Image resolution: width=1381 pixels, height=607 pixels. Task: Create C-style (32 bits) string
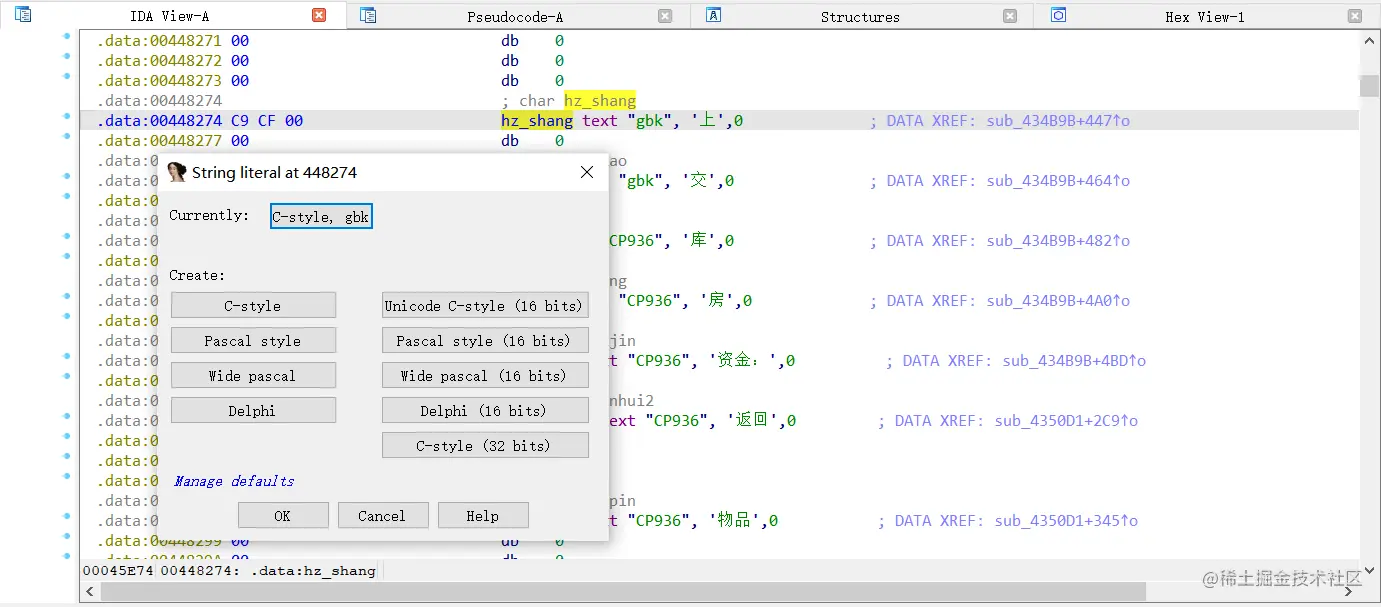[x=485, y=446]
